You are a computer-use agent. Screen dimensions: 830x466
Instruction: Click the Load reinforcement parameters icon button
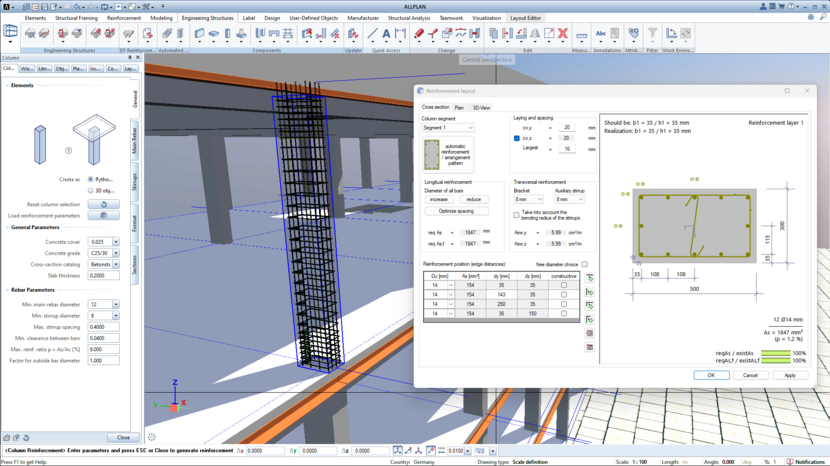coord(103,215)
